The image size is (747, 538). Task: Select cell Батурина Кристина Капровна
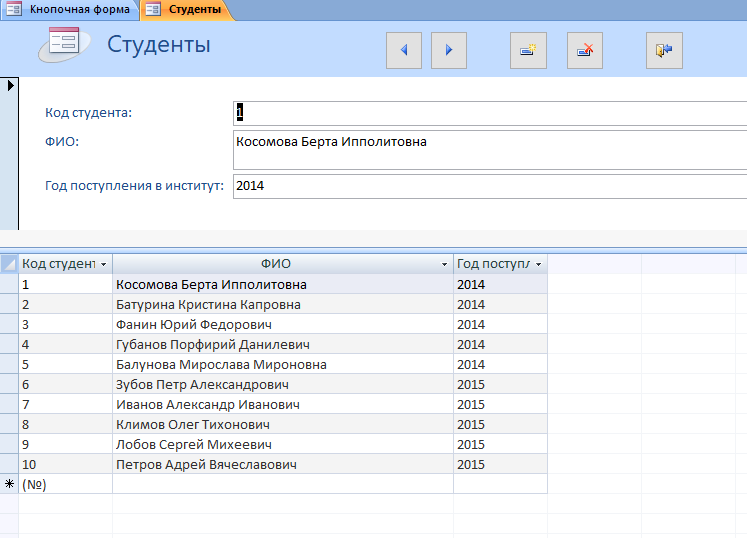pos(283,305)
